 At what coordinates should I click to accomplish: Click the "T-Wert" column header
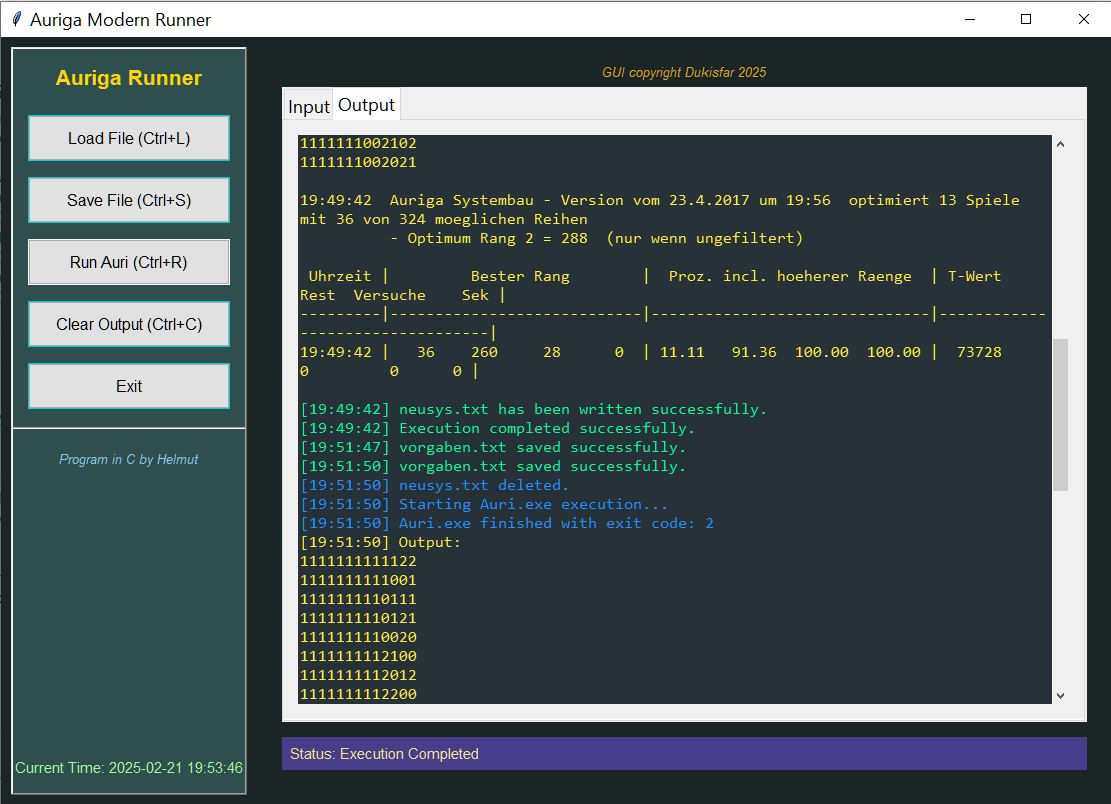click(974, 276)
